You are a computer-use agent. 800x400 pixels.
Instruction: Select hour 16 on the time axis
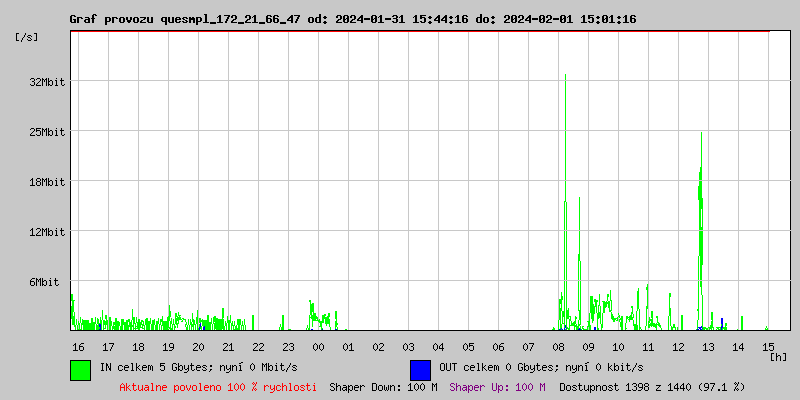[78, 347]
